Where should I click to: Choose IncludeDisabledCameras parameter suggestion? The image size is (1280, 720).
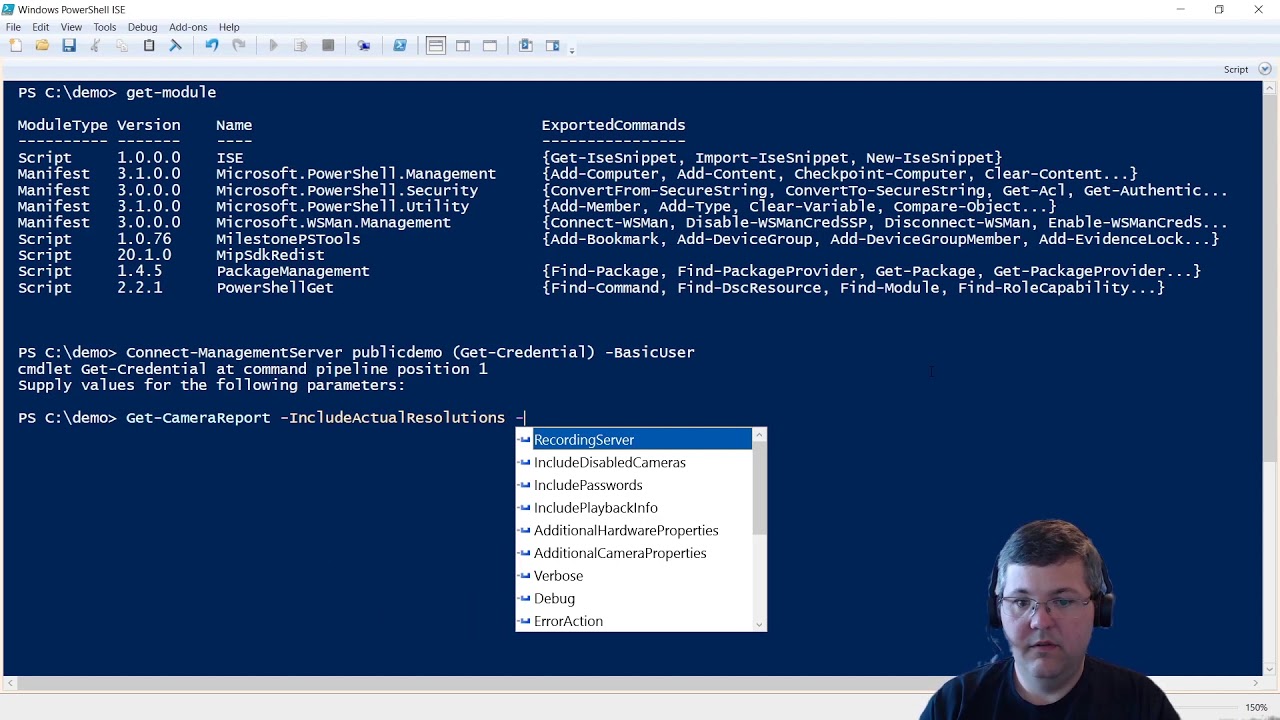[634, 462]
